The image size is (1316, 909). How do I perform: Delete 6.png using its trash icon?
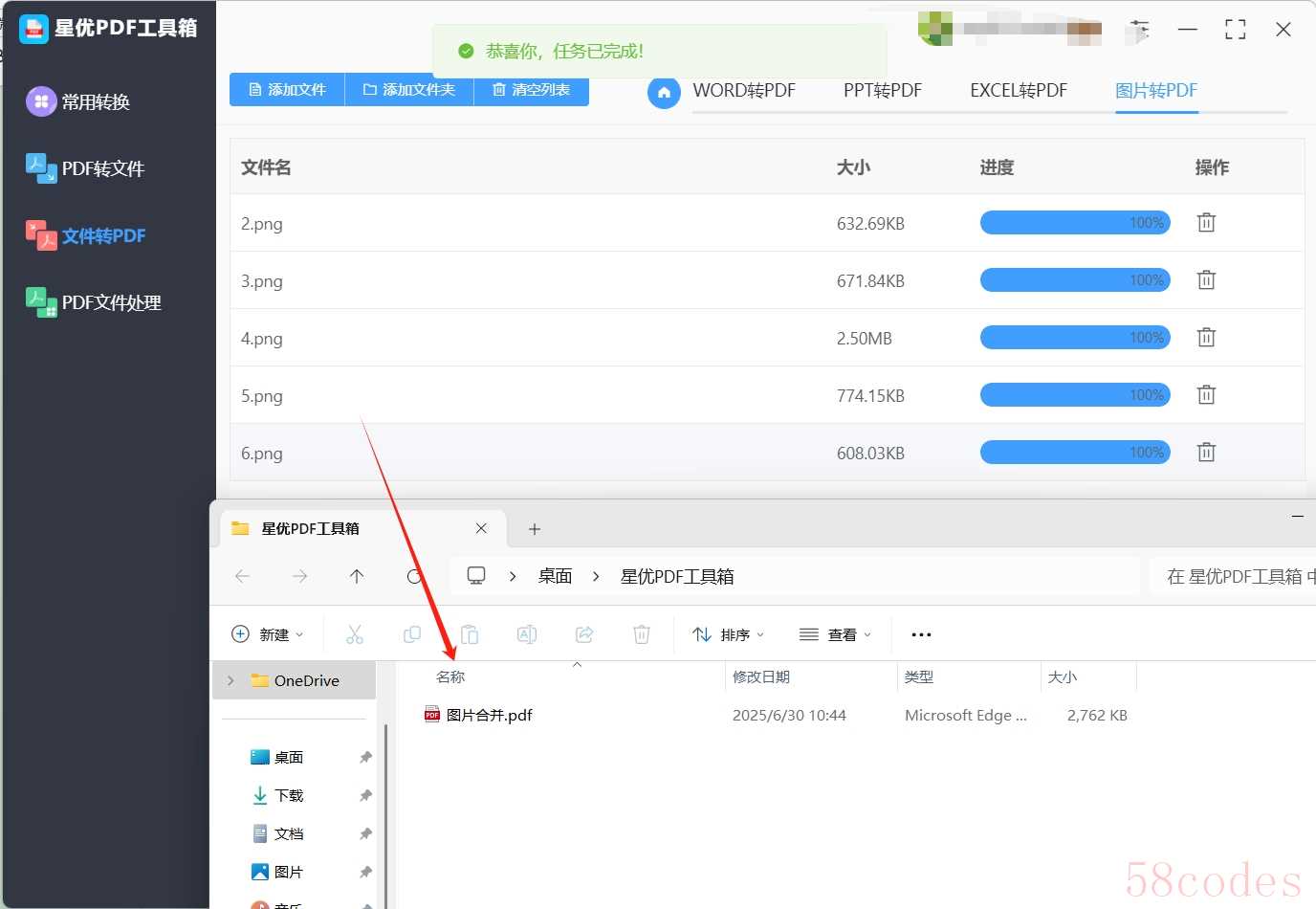pyautogui.click(x=1206, y=453)
